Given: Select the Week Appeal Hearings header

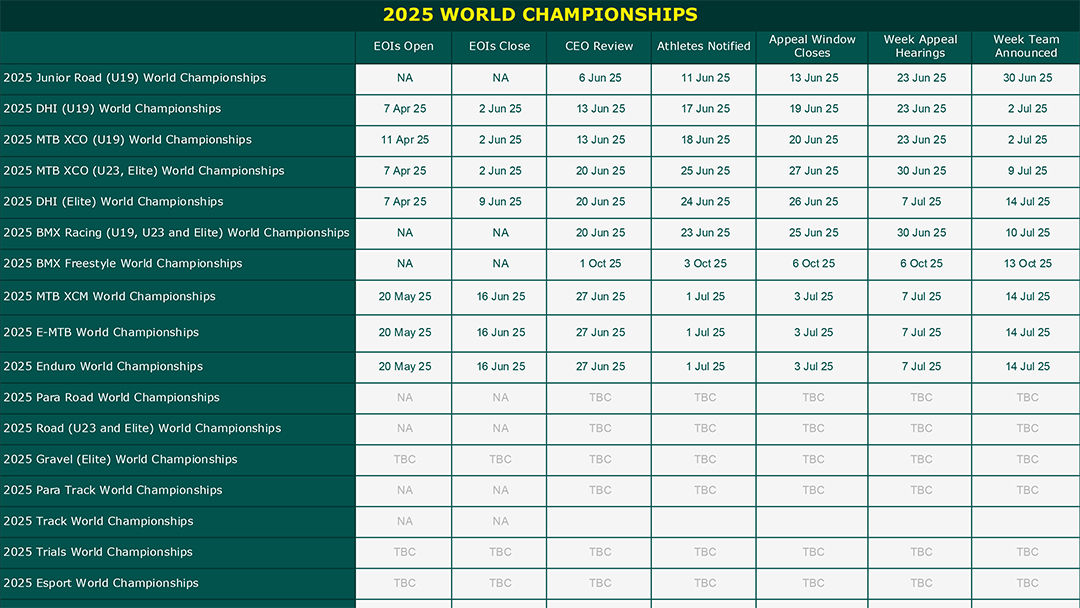Looking at the screenshot, I should (x=920, y=47).
